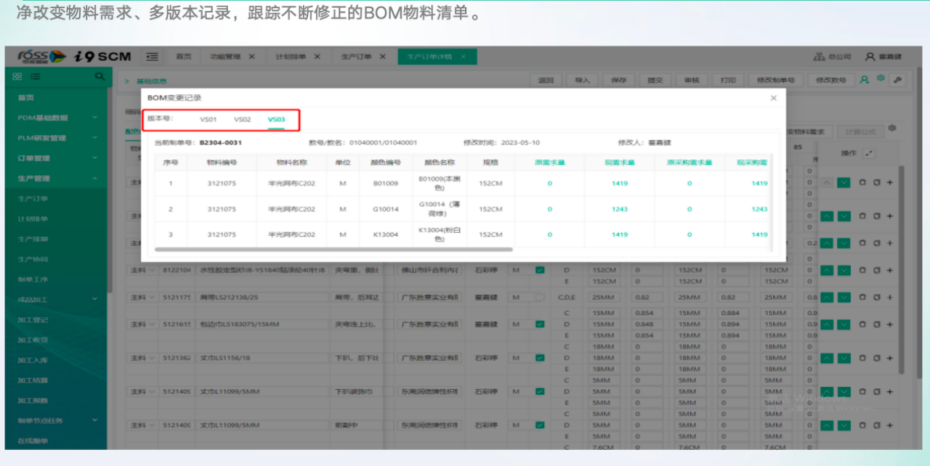This screenshot has height=466, width=930.
Task: Click the 导入 button
Action: click(x=582, y=80)
